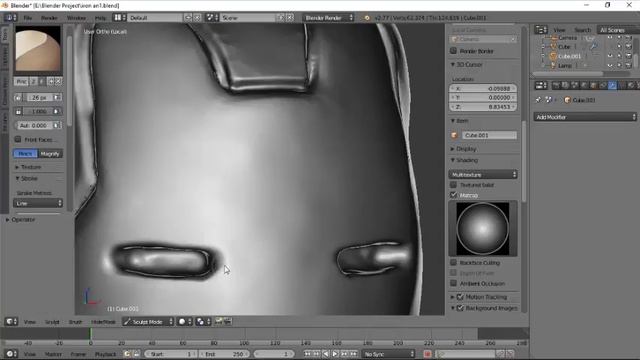640x360 pixels.
Task: Click the pin icon in properties header
Action: tap(538, 100)
